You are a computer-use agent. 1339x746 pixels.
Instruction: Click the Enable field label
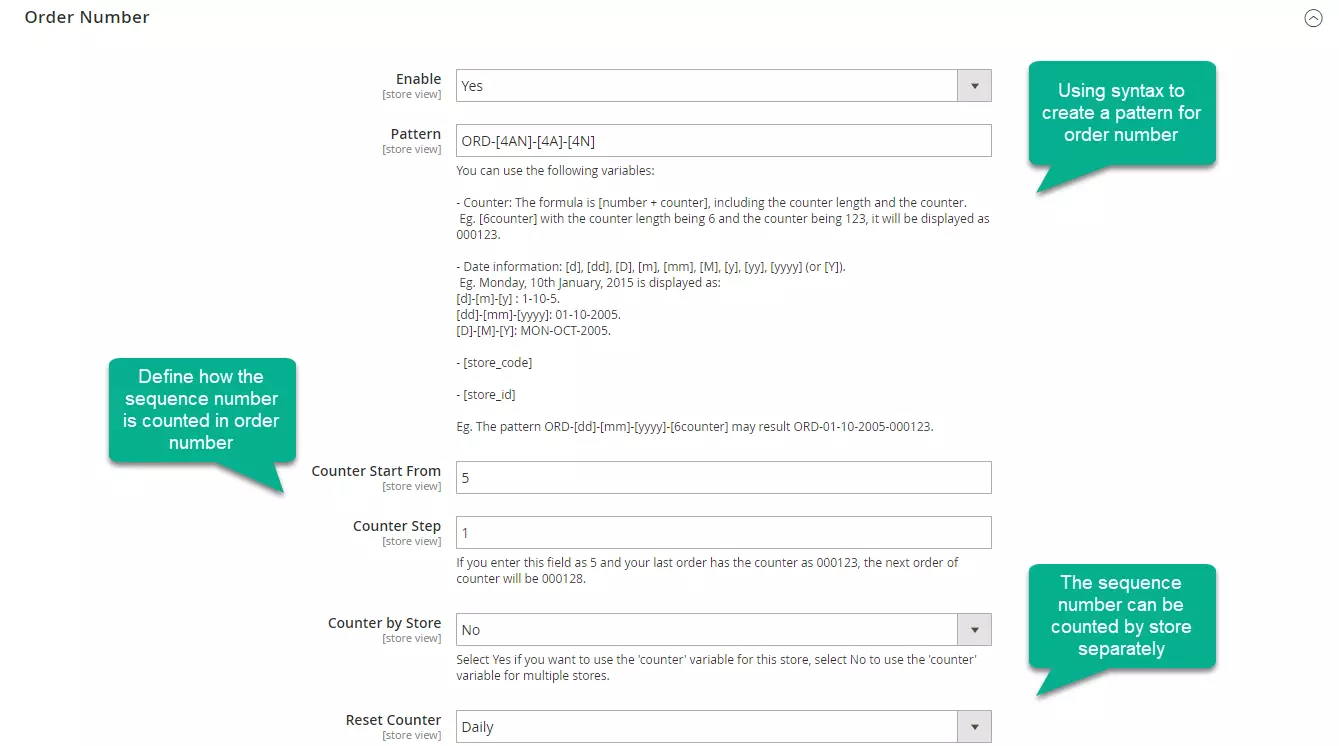(x=418, y=79)
